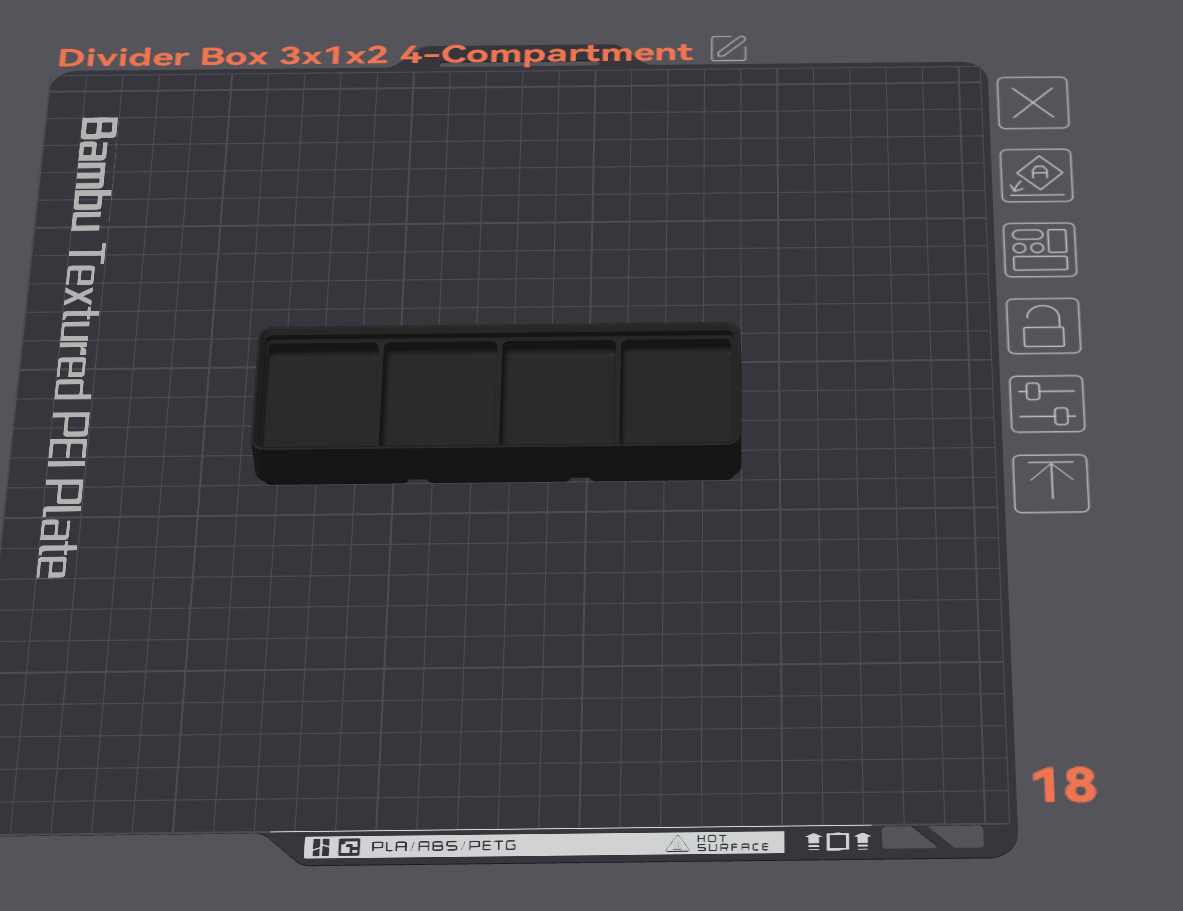Click the Bambu Textured PEI Plate label
Image resolution: width=1183 pixels, height=911 pixels.
pos(77,347)
